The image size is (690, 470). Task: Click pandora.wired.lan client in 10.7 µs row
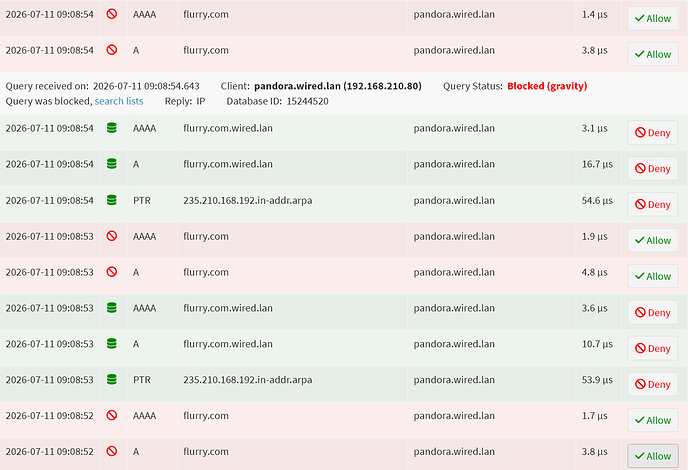point(454,344)
